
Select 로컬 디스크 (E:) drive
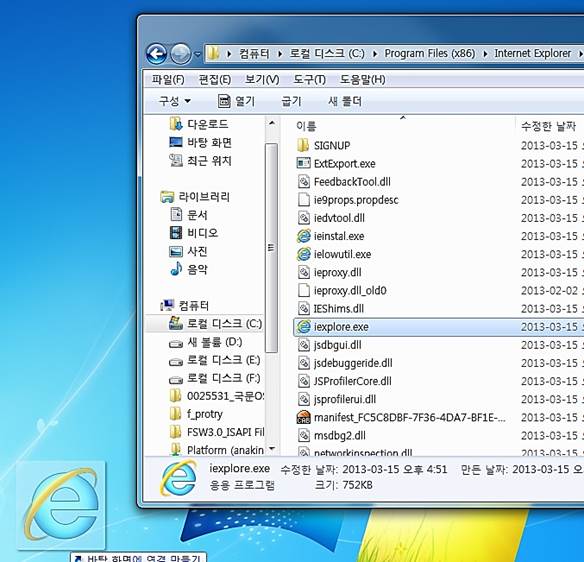point(215,360)
